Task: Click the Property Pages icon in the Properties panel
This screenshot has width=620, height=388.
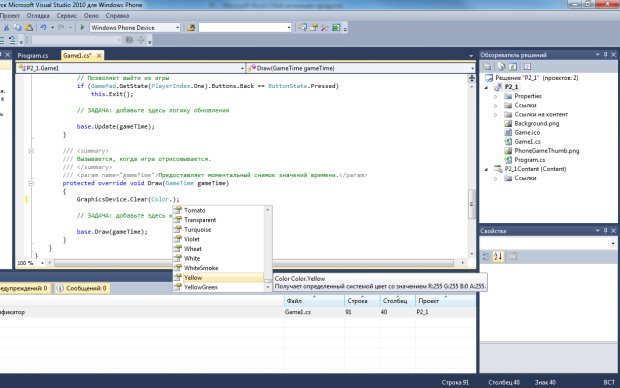Action: pyautogui.click(x=512, y=257)
